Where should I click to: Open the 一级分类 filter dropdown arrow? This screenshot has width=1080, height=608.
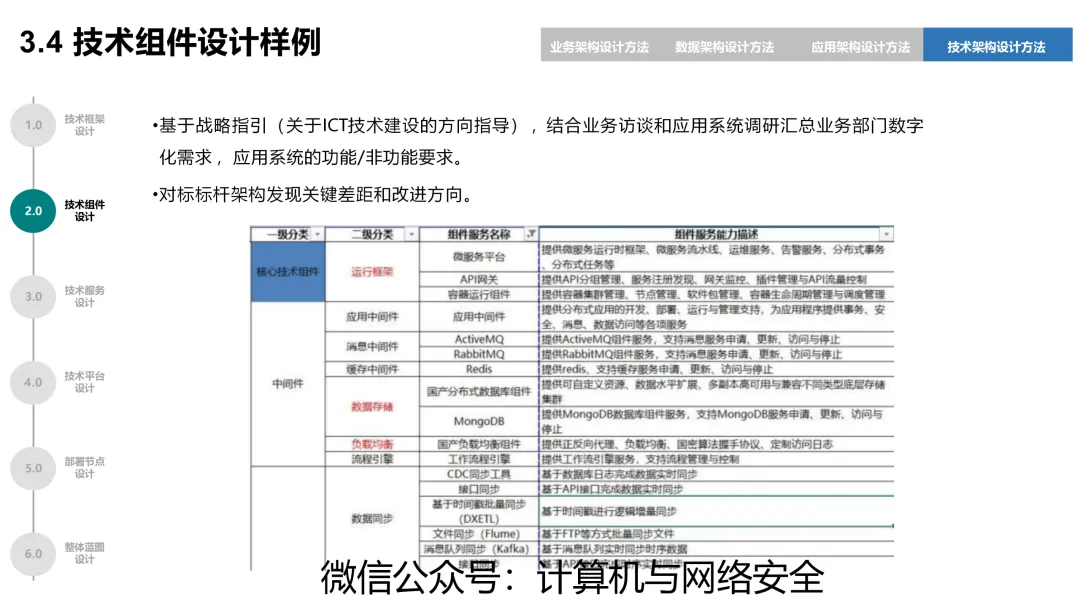pyautogui.click(x=317, y=234)
